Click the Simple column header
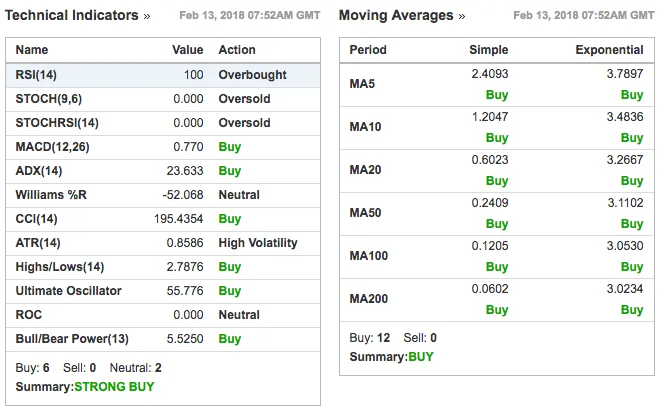Image resolution: width=661 pixels, height=407 pixels. pos(489,50)
